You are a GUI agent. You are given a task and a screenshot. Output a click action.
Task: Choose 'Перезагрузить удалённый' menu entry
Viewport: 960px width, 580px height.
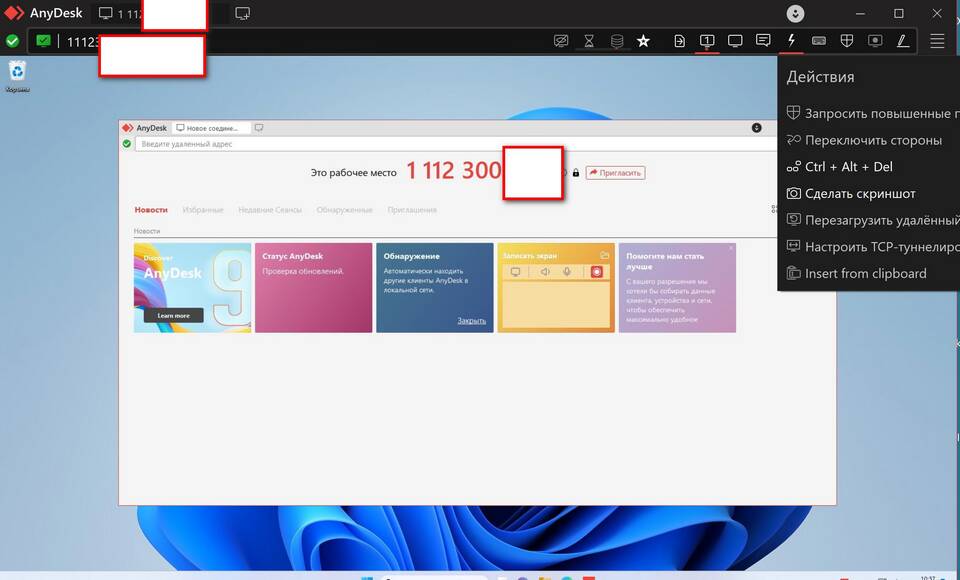tap(872, 220)
